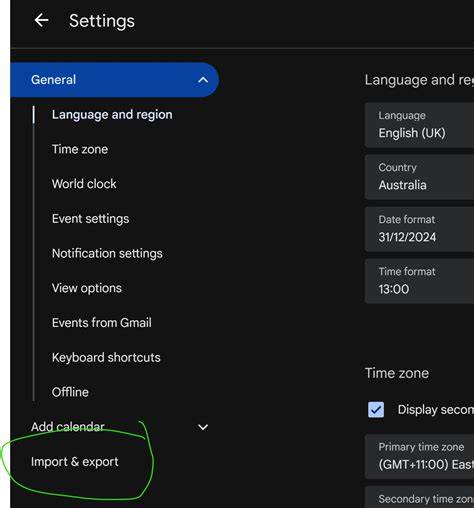Open the Time format dropdown showing 13:00
This screenshot has height=508, width=474.
coord(419,281)
